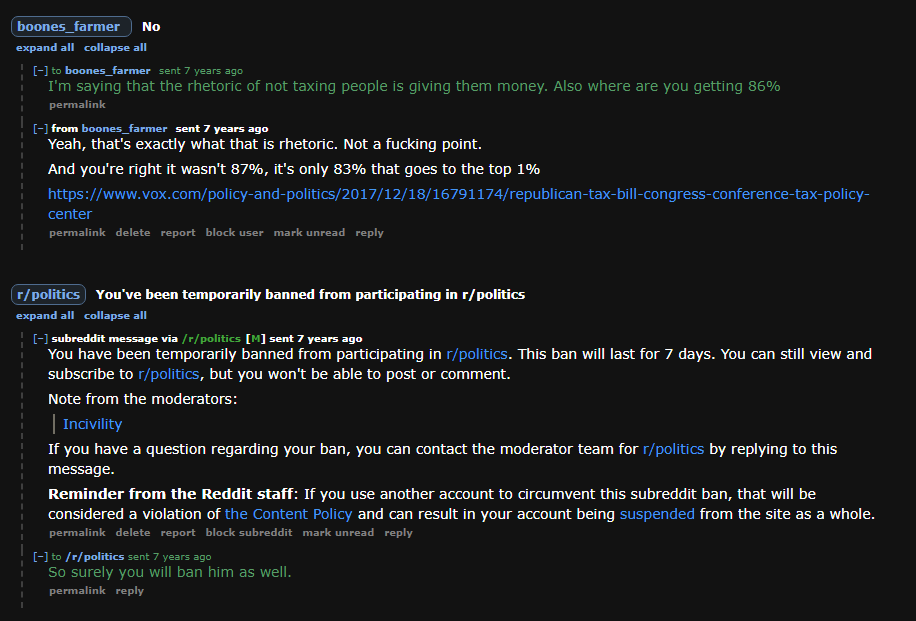
Task: Open the r/politics sender badge
Action: pyautogui.click(x=48, y=294)
